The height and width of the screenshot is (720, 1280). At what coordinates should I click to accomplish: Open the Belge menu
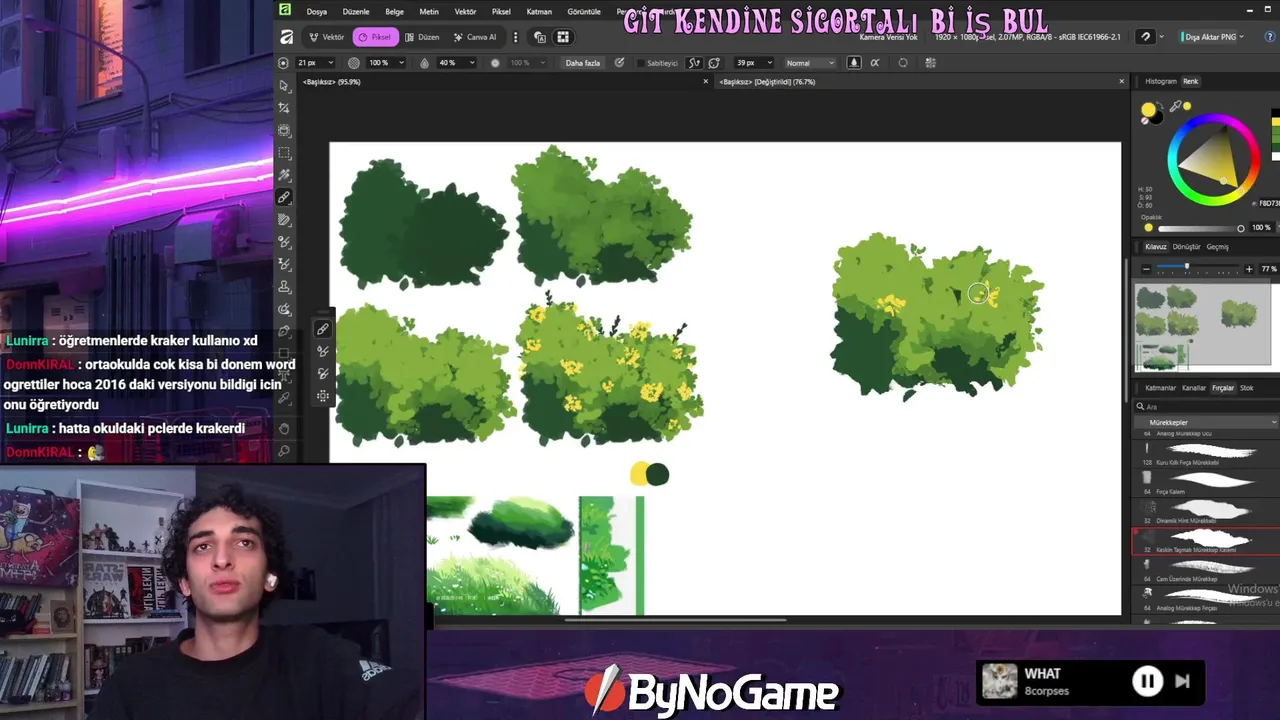(394, 12)
